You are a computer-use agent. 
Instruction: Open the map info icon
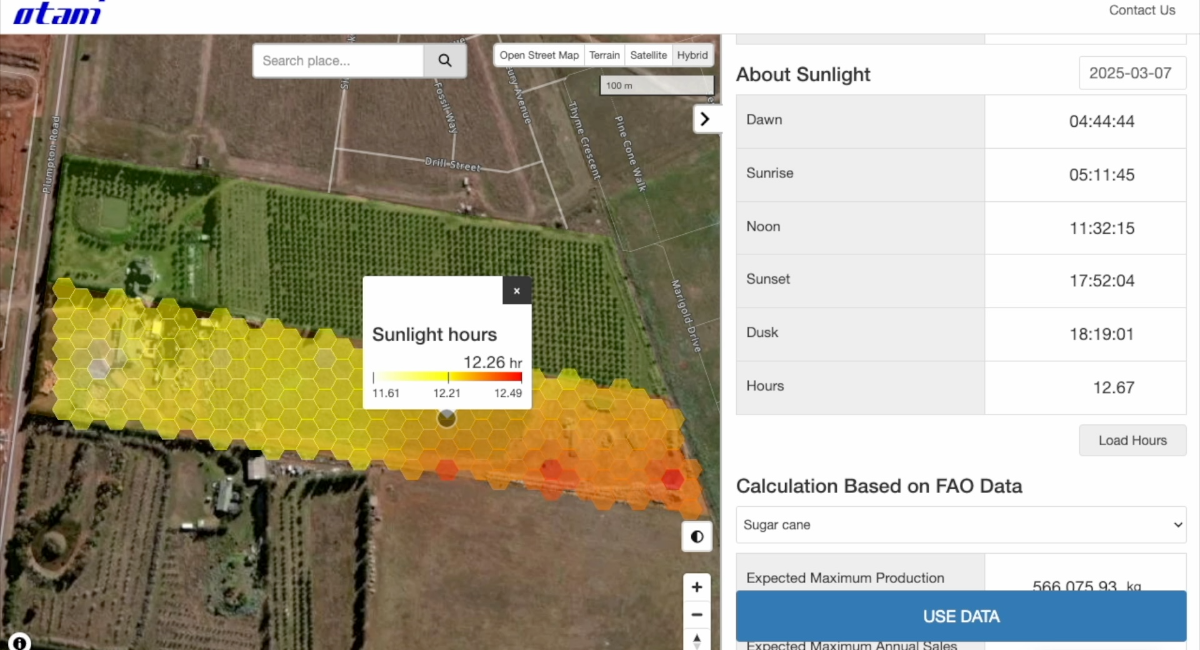coord(19,642)
